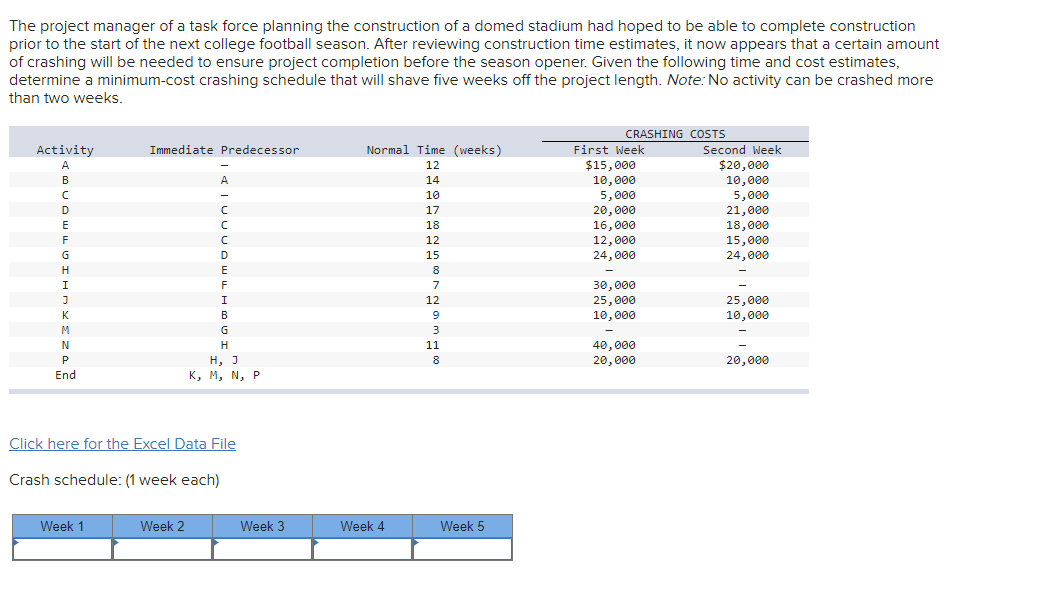Click the $15,000 first week cost
This screenshot has width=1063, height=603.
point(611,165)
